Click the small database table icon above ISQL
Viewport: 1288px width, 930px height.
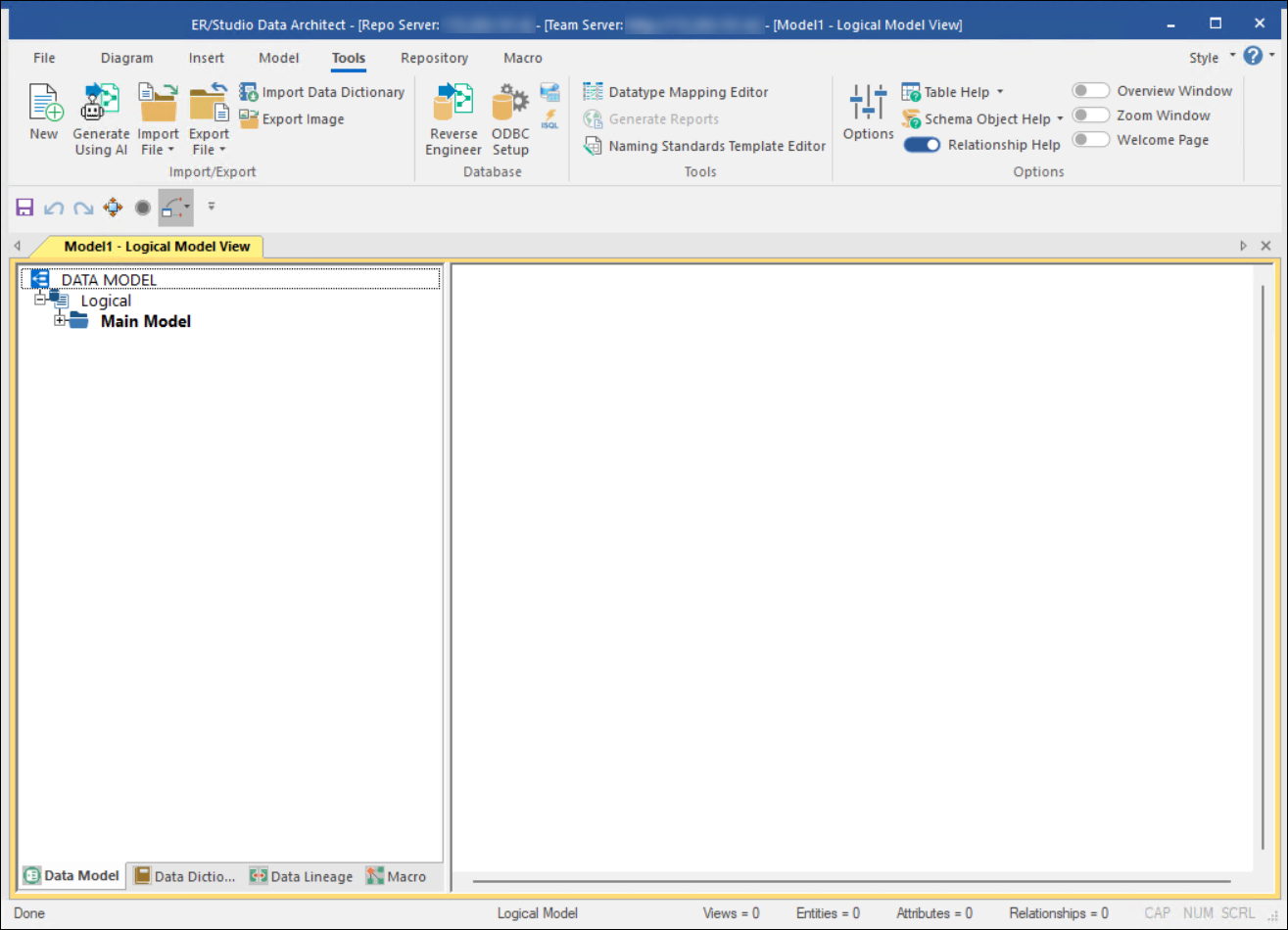point(549,93)
